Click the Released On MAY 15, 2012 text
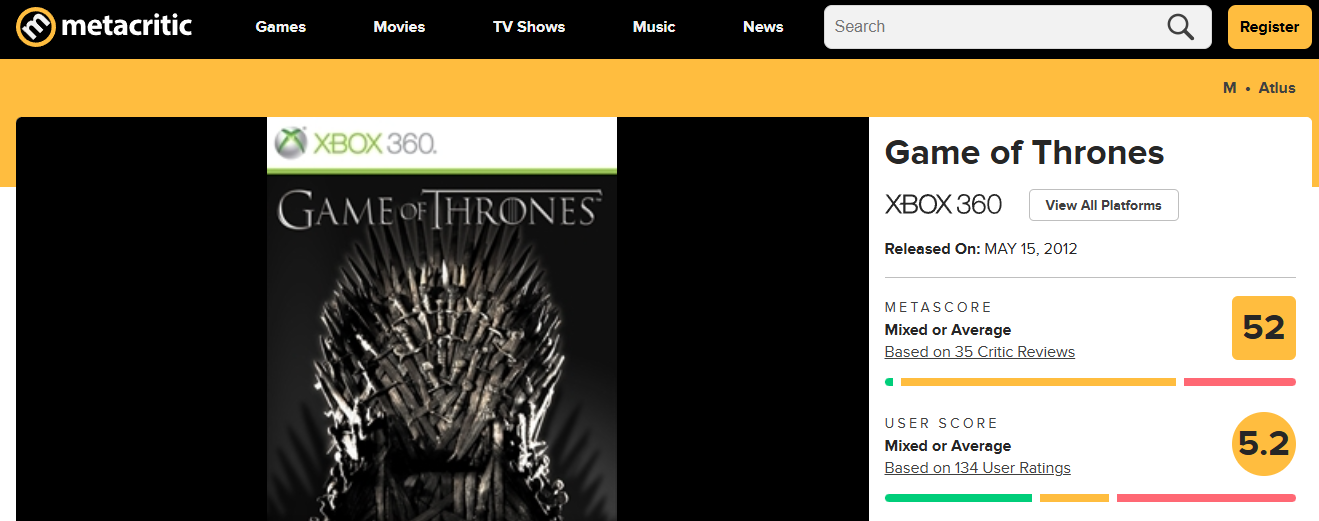This screenshot has height=521, width=1319. pos(981,249)
